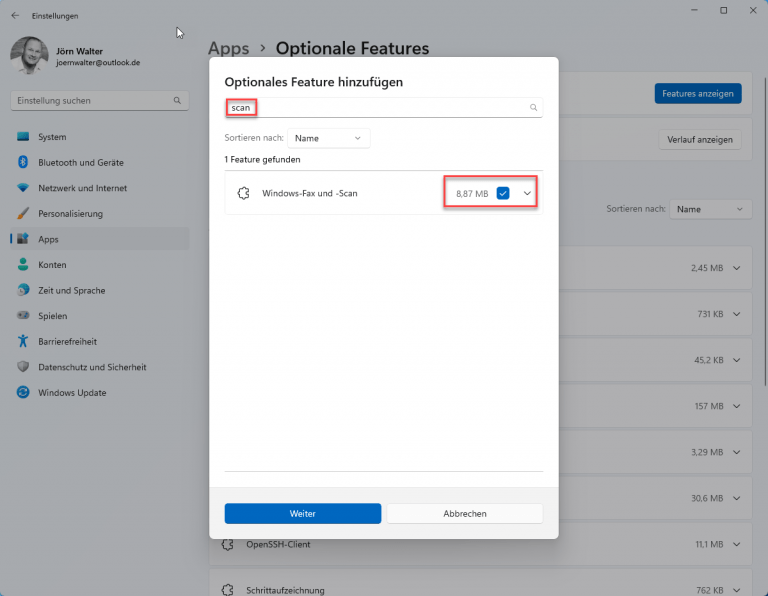Open Jörn Walter profile picture
Viewport: 768px width, 596px height.
tap(29, 55)
